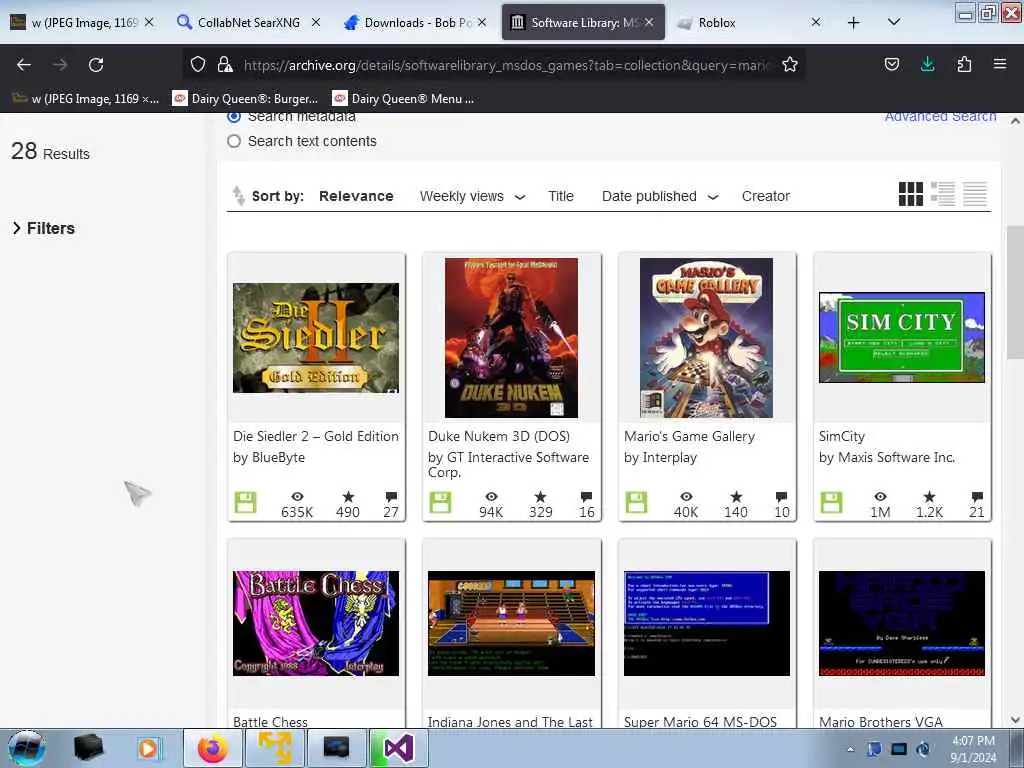The image size is (1024, 768).
Task: Switch to the CollabNet SearXNG tab
Action: [249, 23]
